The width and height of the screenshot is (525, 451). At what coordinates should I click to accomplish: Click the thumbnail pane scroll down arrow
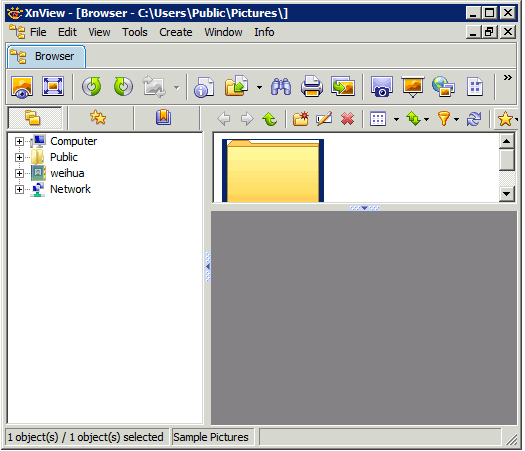(507, 194)
